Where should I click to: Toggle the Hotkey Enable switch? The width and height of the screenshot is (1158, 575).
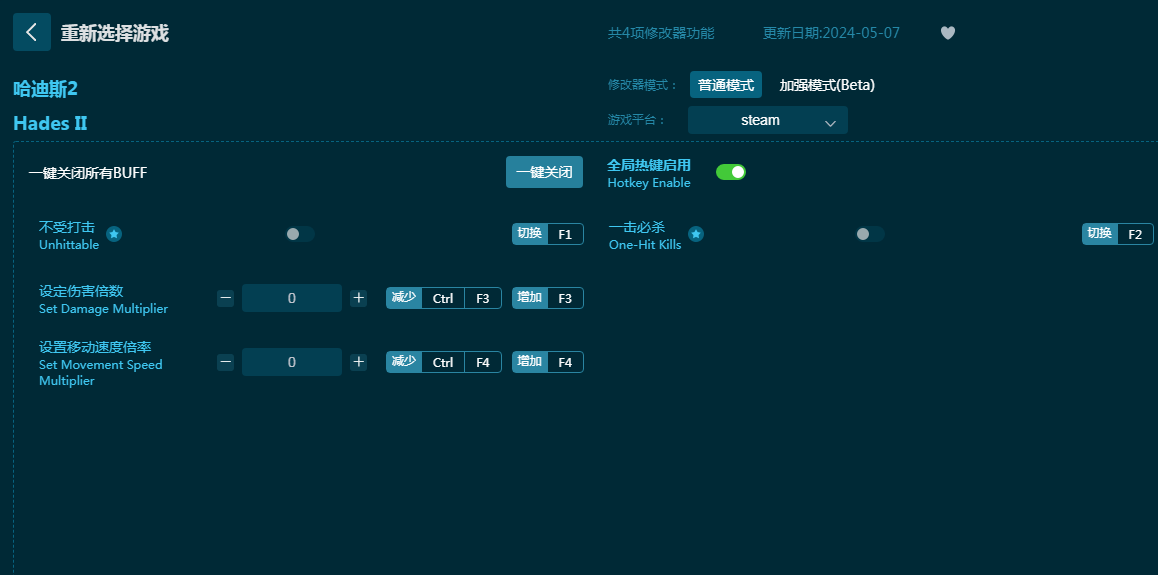[x=730, y=172]
